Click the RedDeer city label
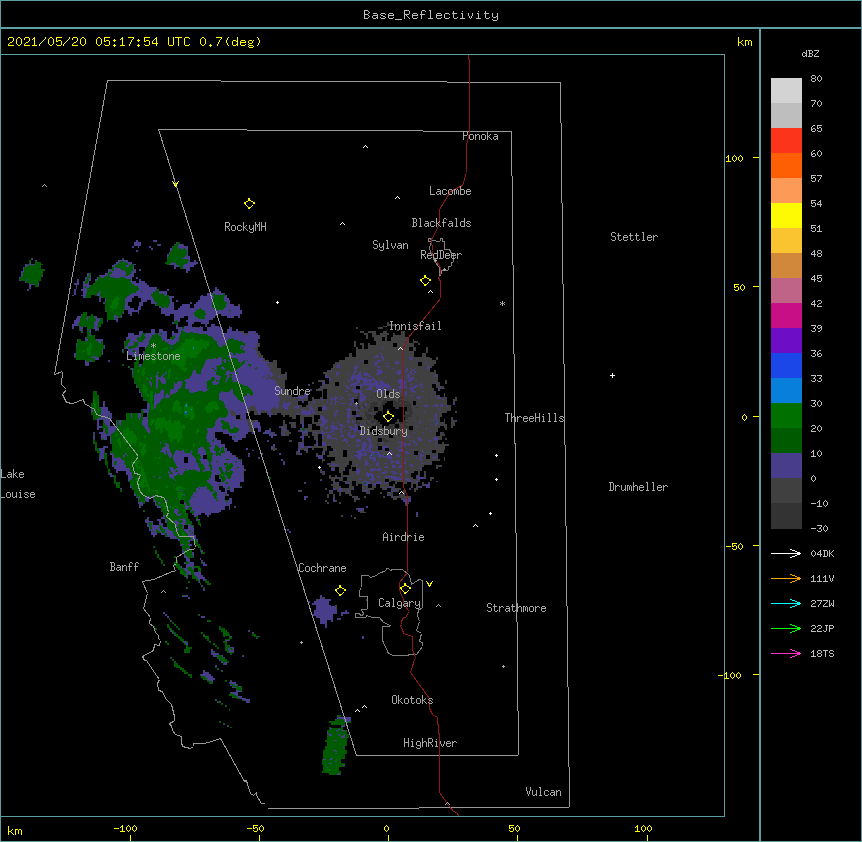The height and width of the screenshot is (842, 862). (441, 255)
